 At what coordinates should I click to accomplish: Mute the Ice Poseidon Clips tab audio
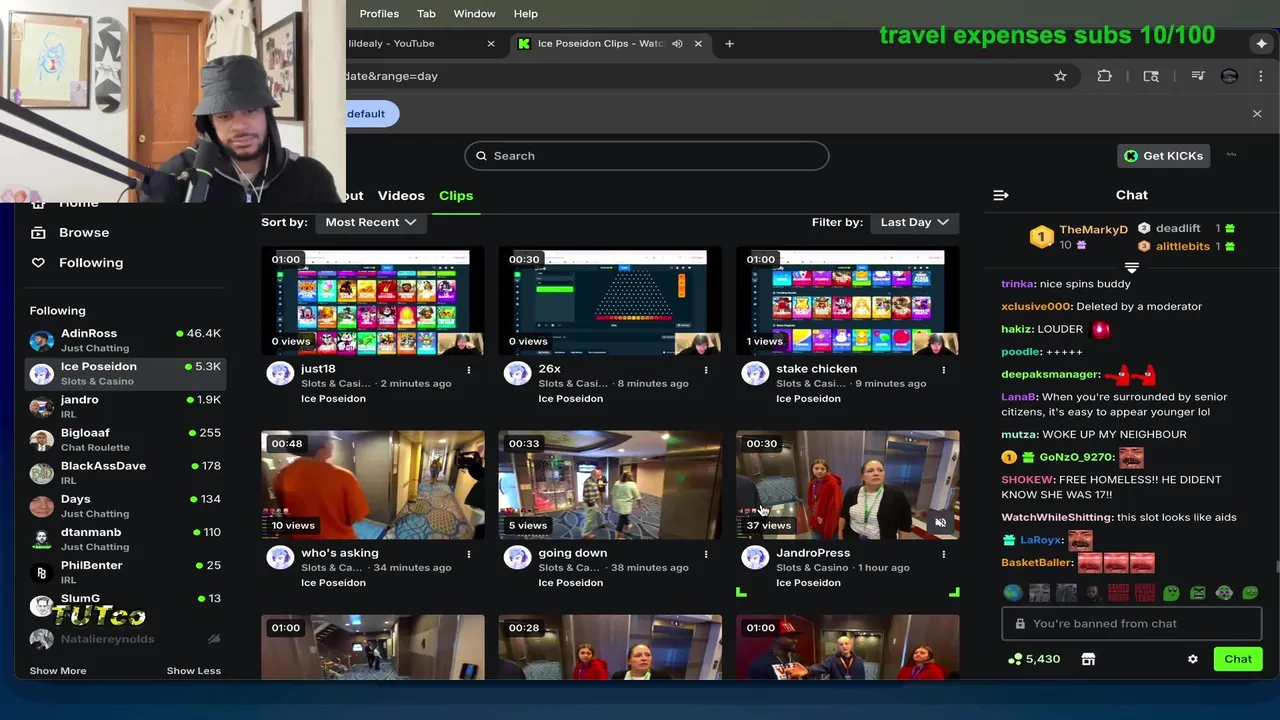(x=677, y=44)
